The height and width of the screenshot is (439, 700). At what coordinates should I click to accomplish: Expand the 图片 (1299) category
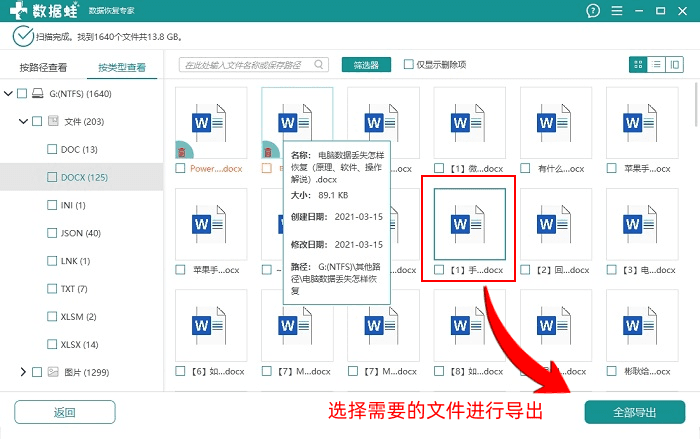click(x=23, y=372)
